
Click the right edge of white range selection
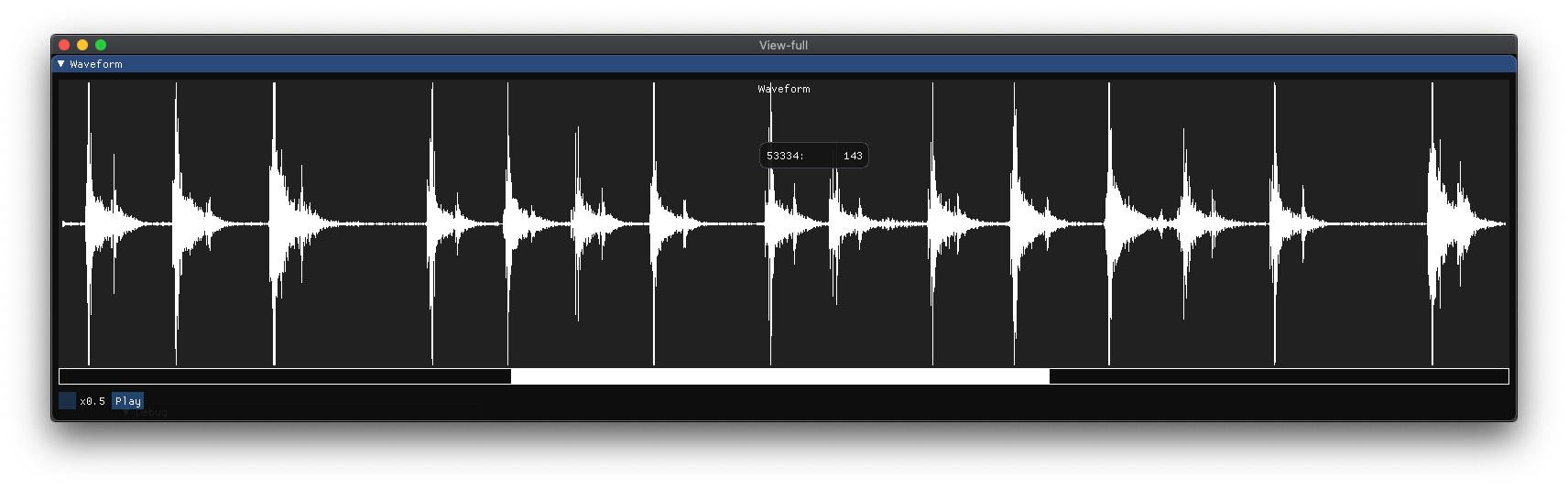point(1049,376)
